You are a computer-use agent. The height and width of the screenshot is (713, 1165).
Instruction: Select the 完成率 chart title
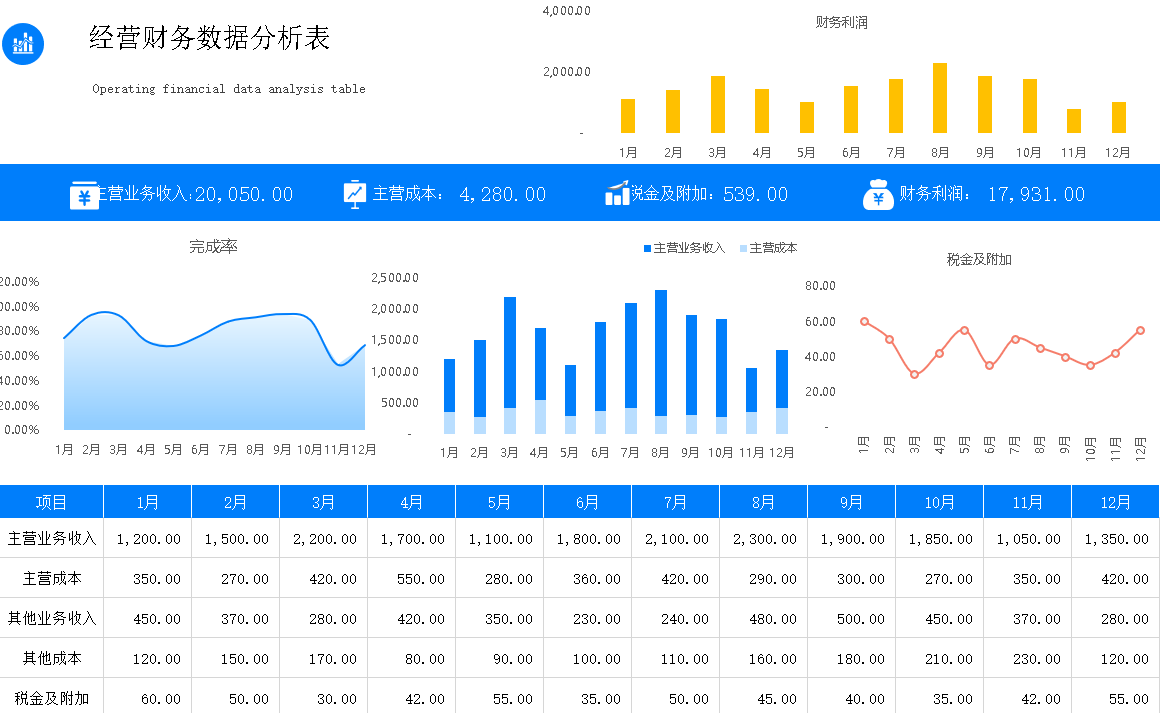(213, 246)
